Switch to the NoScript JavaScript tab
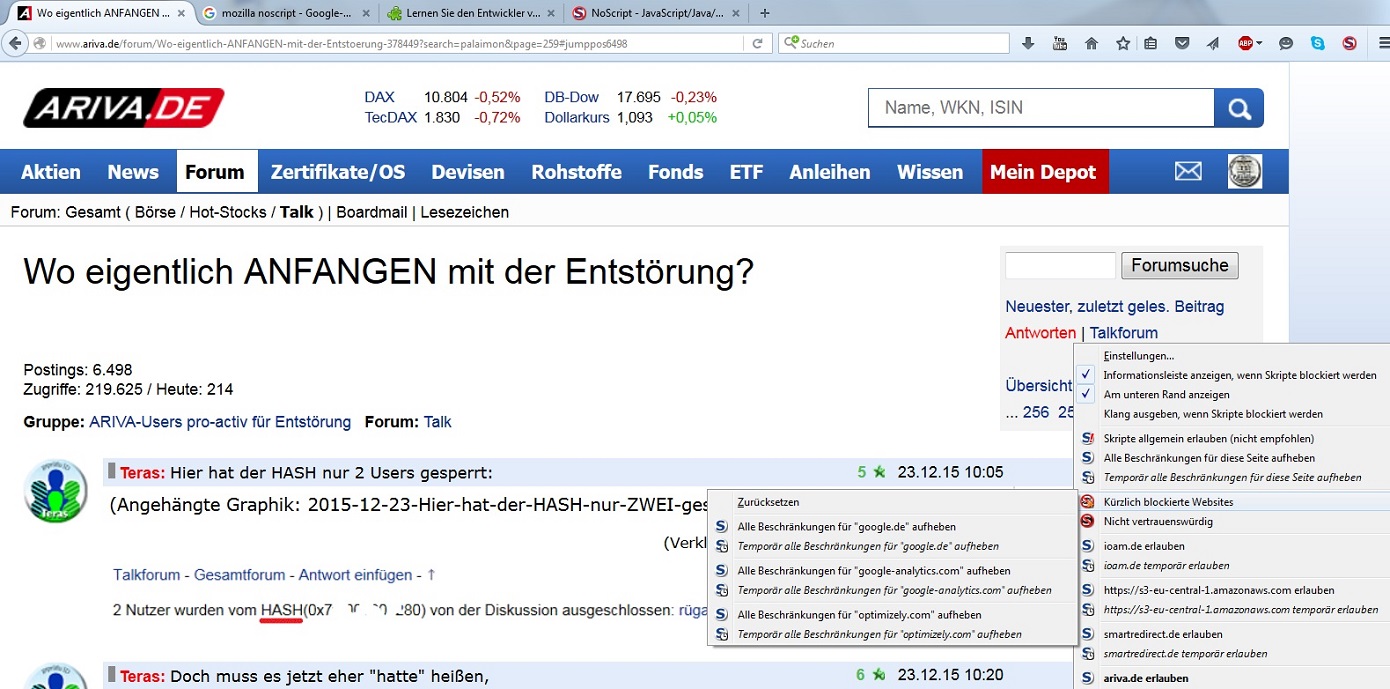Image resolution: width=1390 pixels, height=689 pixels. pos(657,13)
